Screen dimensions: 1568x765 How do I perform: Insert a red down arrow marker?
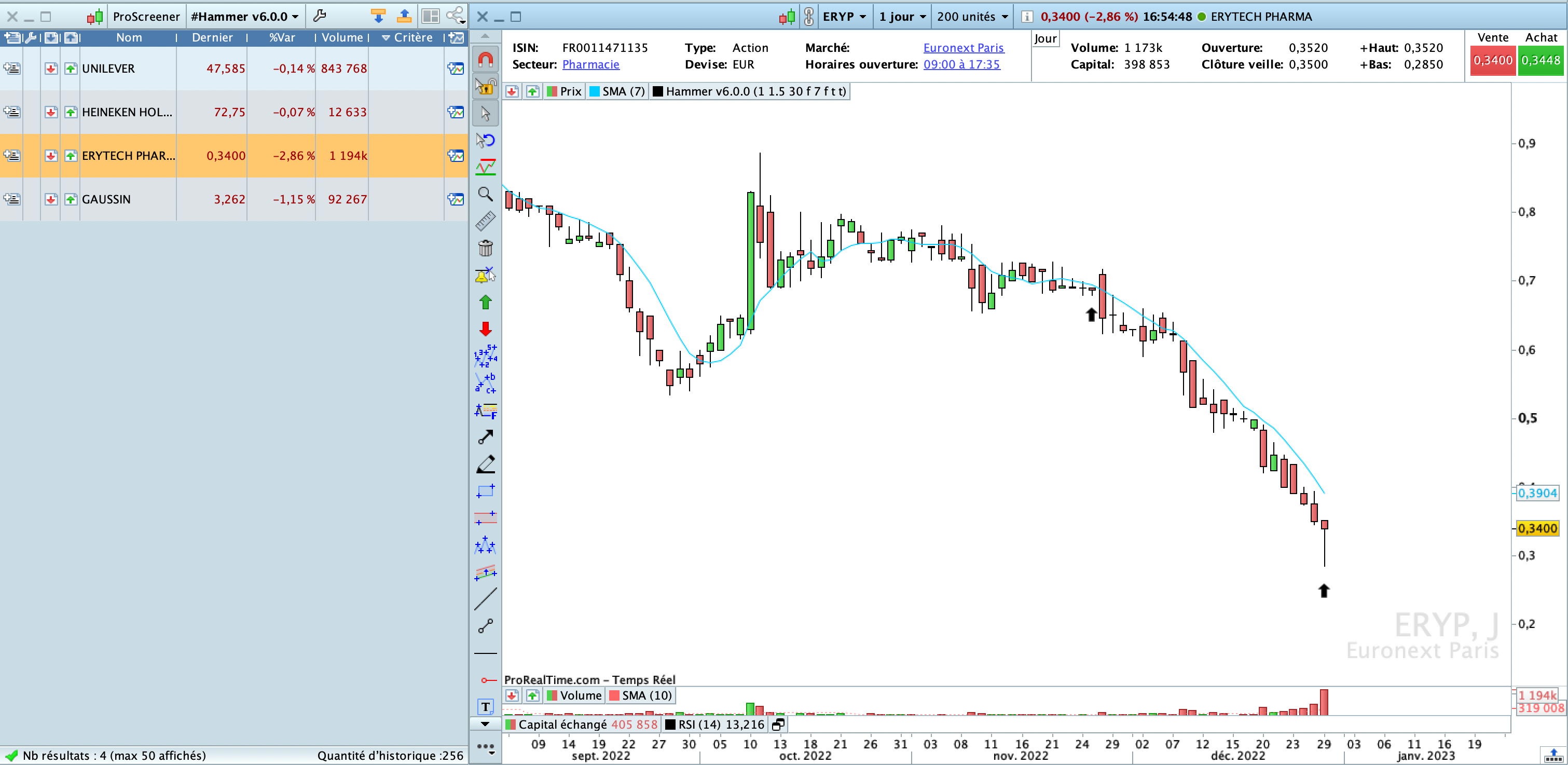(485, 329)
